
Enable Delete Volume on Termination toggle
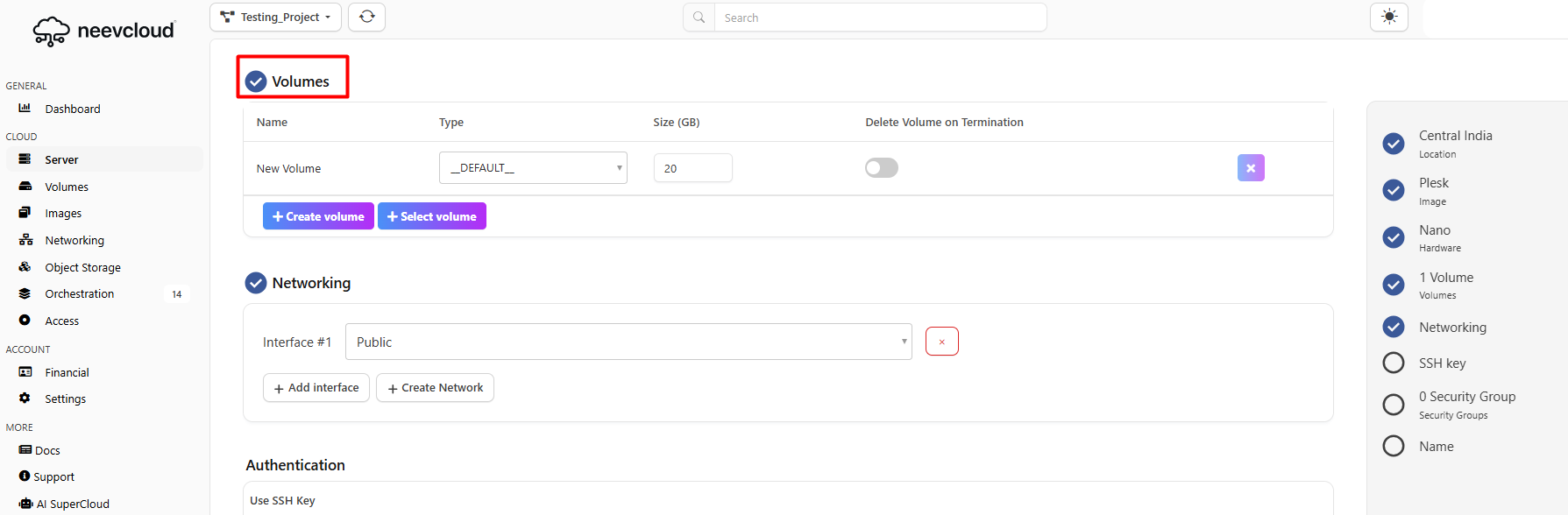coord(881,168)
